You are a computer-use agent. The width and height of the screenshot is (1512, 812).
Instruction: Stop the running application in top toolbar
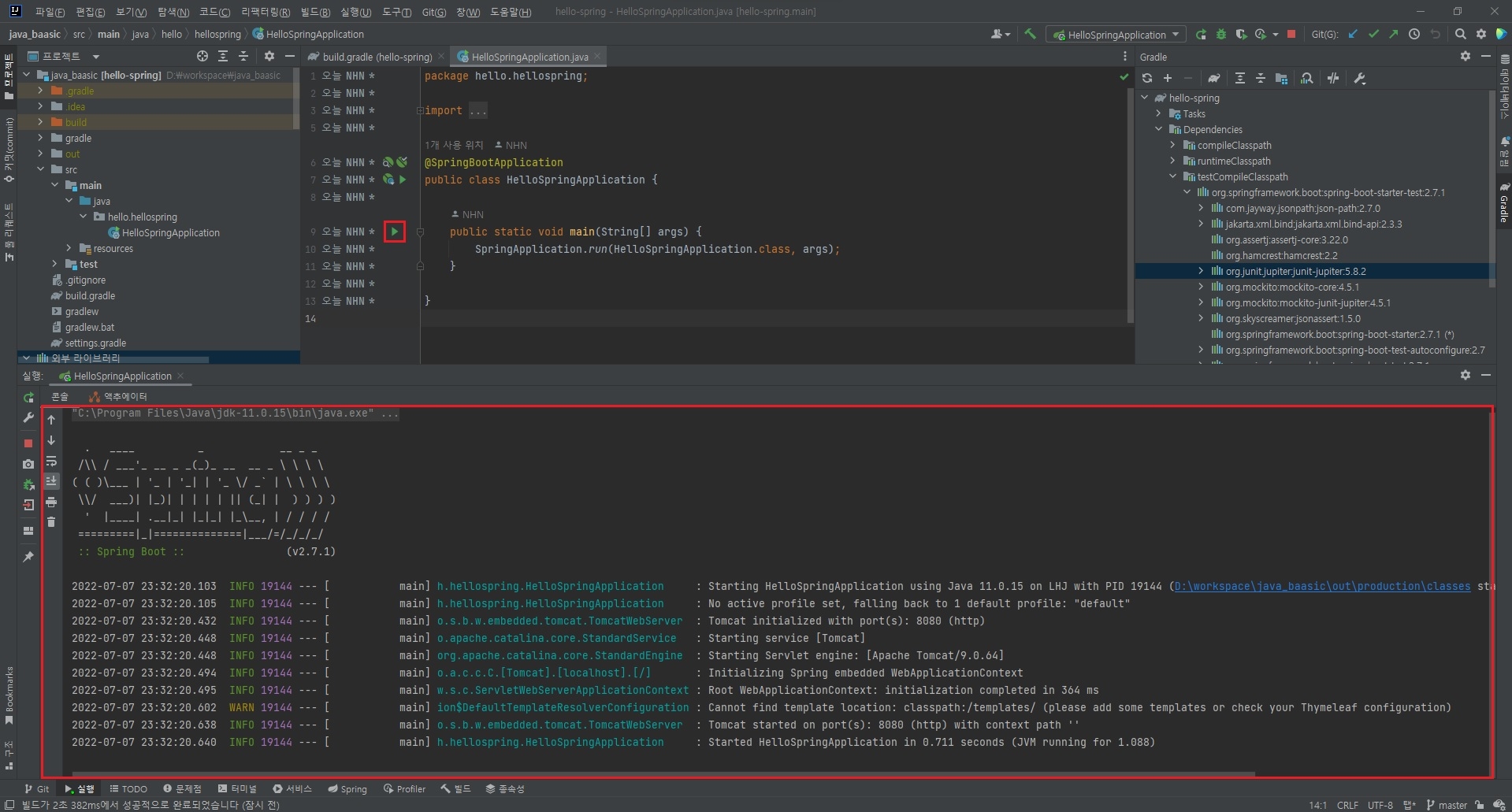1291,34
